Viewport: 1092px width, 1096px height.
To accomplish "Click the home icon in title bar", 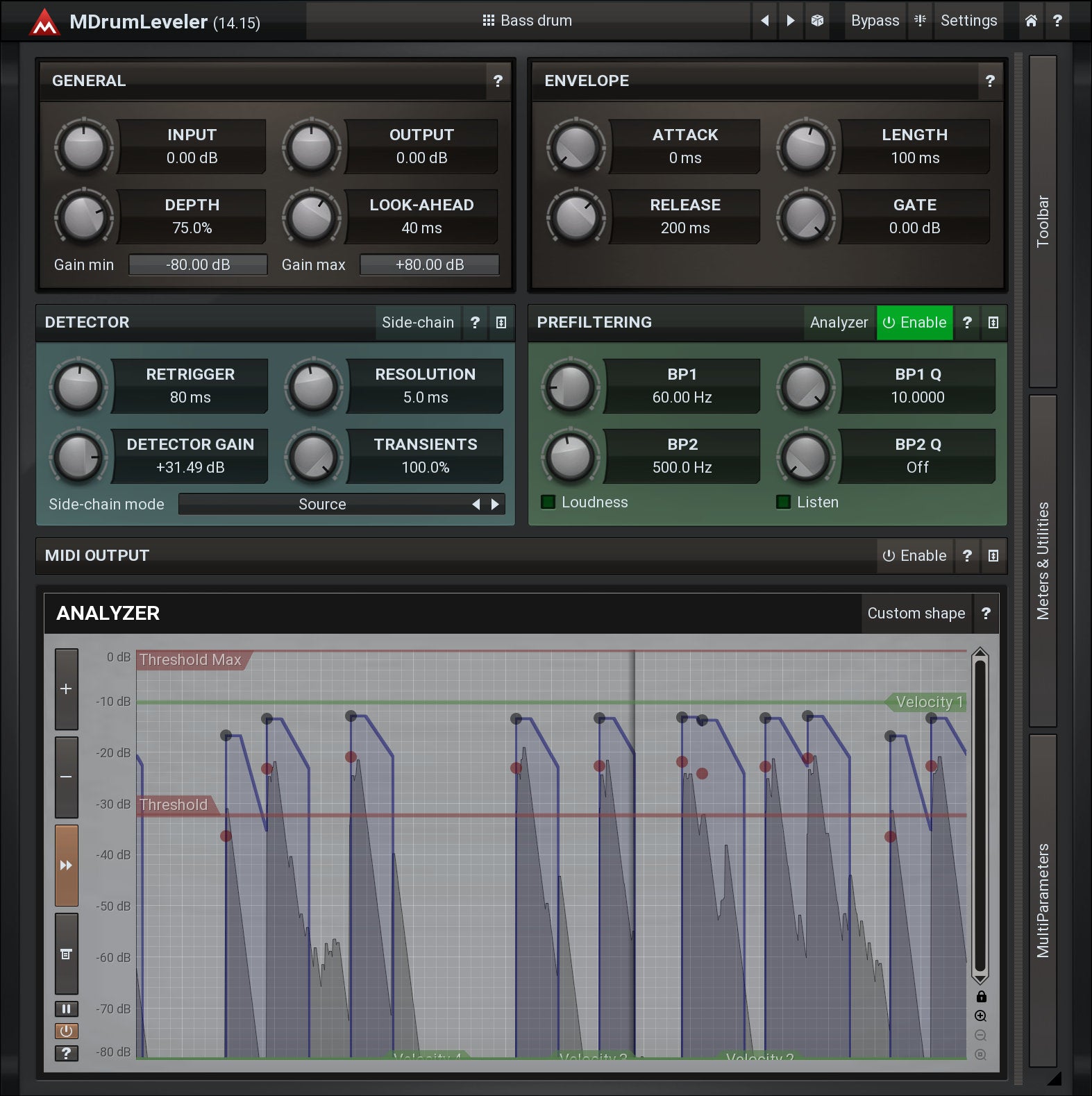I will [1031, 21].
